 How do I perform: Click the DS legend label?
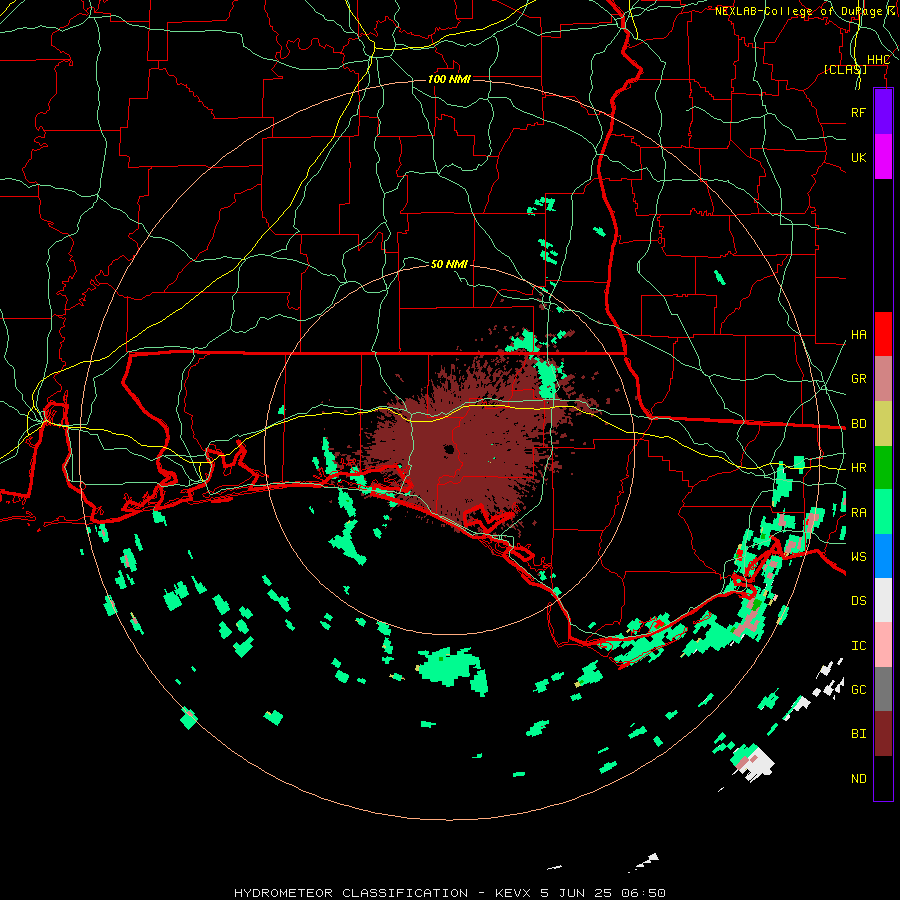pyautogui.click(x=859, y=601)
